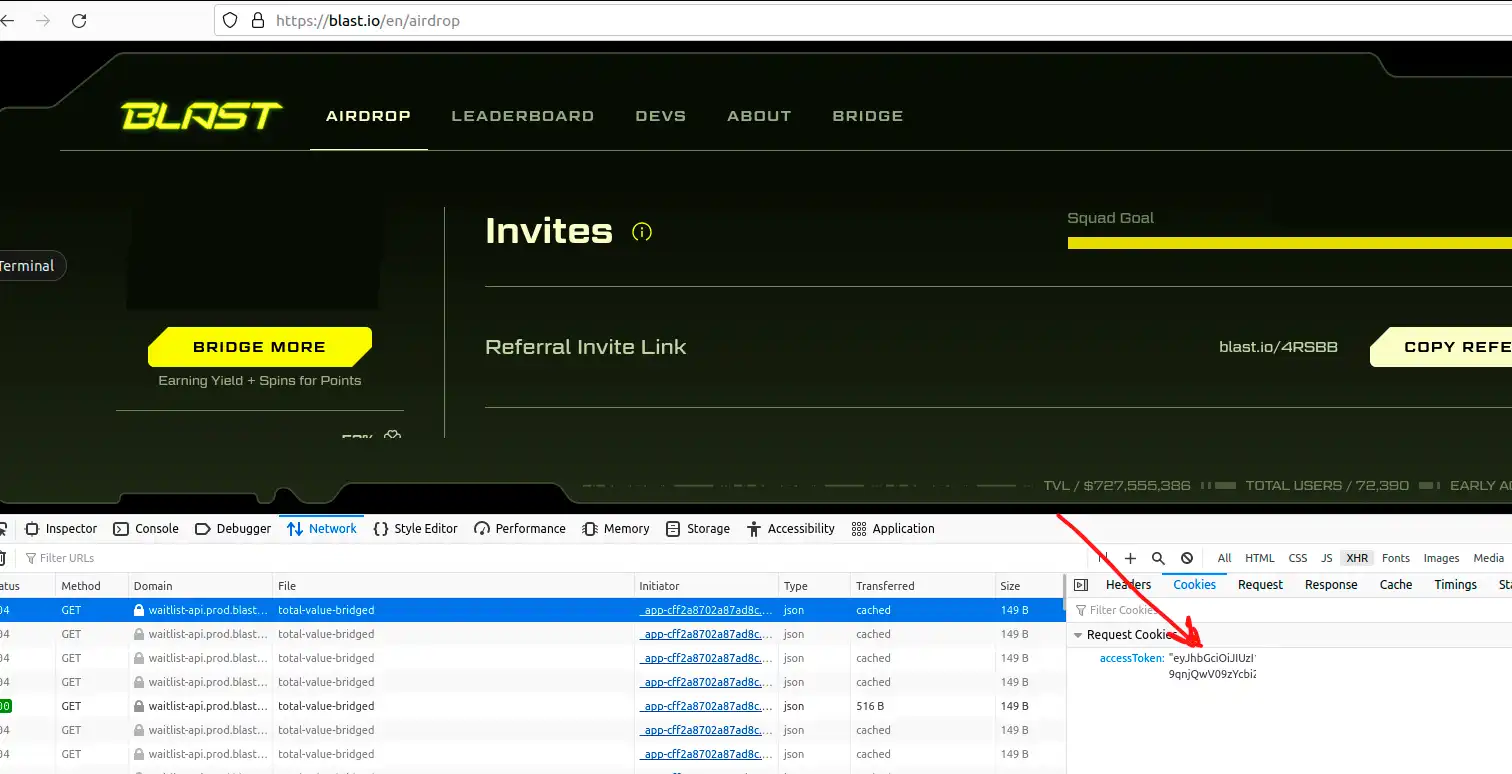This screenshot has height=774, width=1512.
Task: Toggle the CSS request type filter
Action: tap(1297, 558)
